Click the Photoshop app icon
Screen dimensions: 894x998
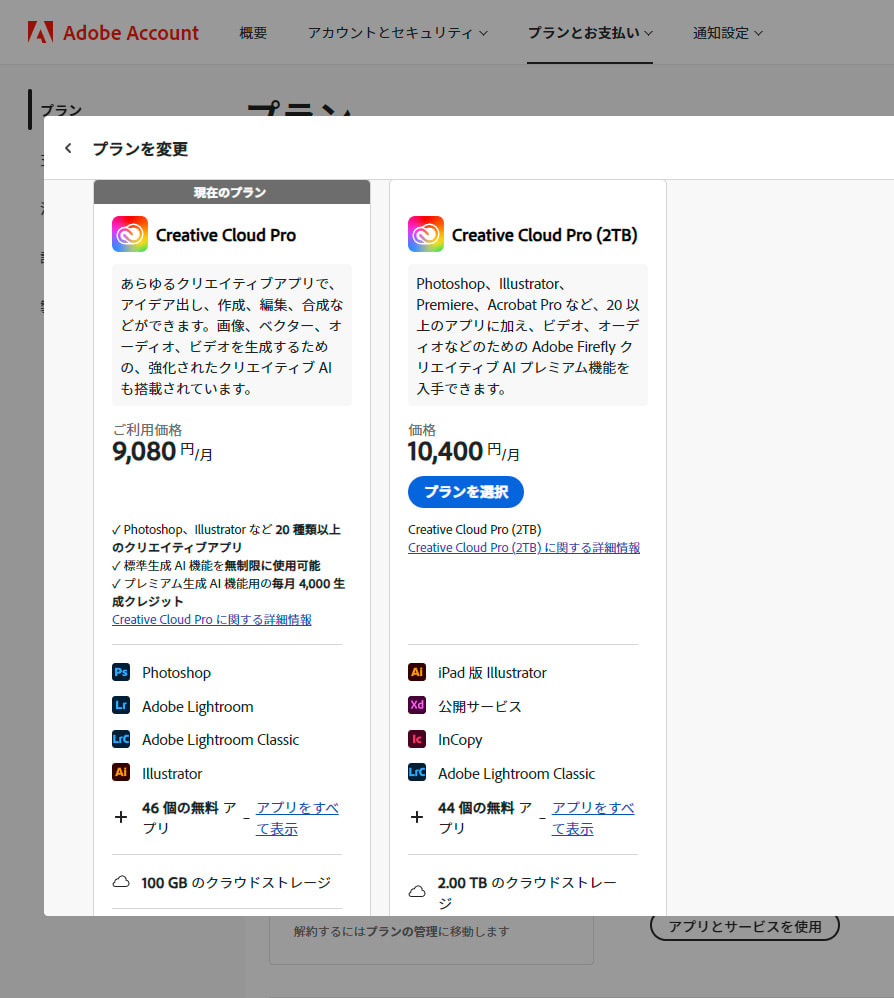121,672
